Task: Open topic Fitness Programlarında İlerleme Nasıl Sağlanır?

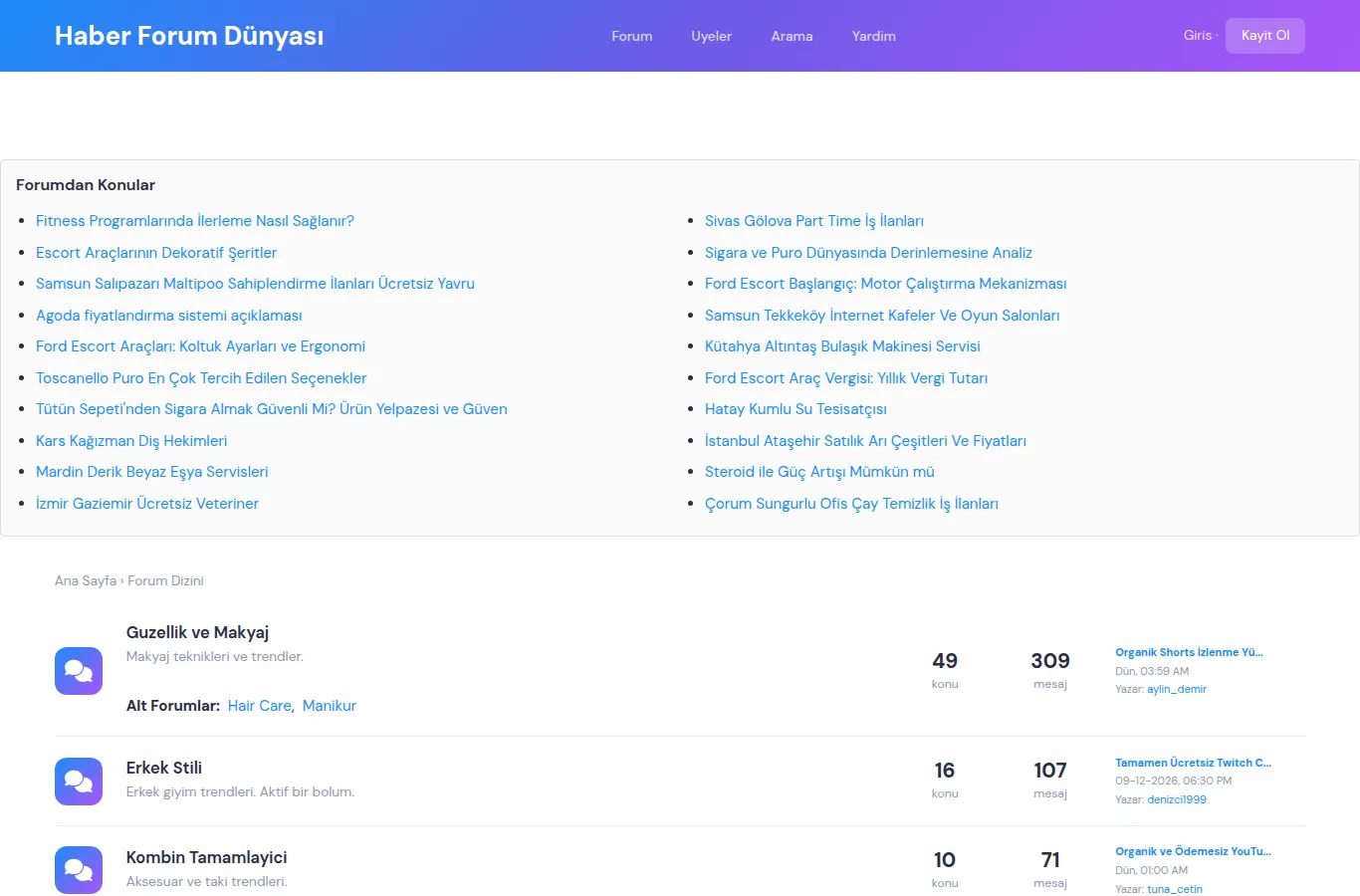Action: (x=195, y=221)
